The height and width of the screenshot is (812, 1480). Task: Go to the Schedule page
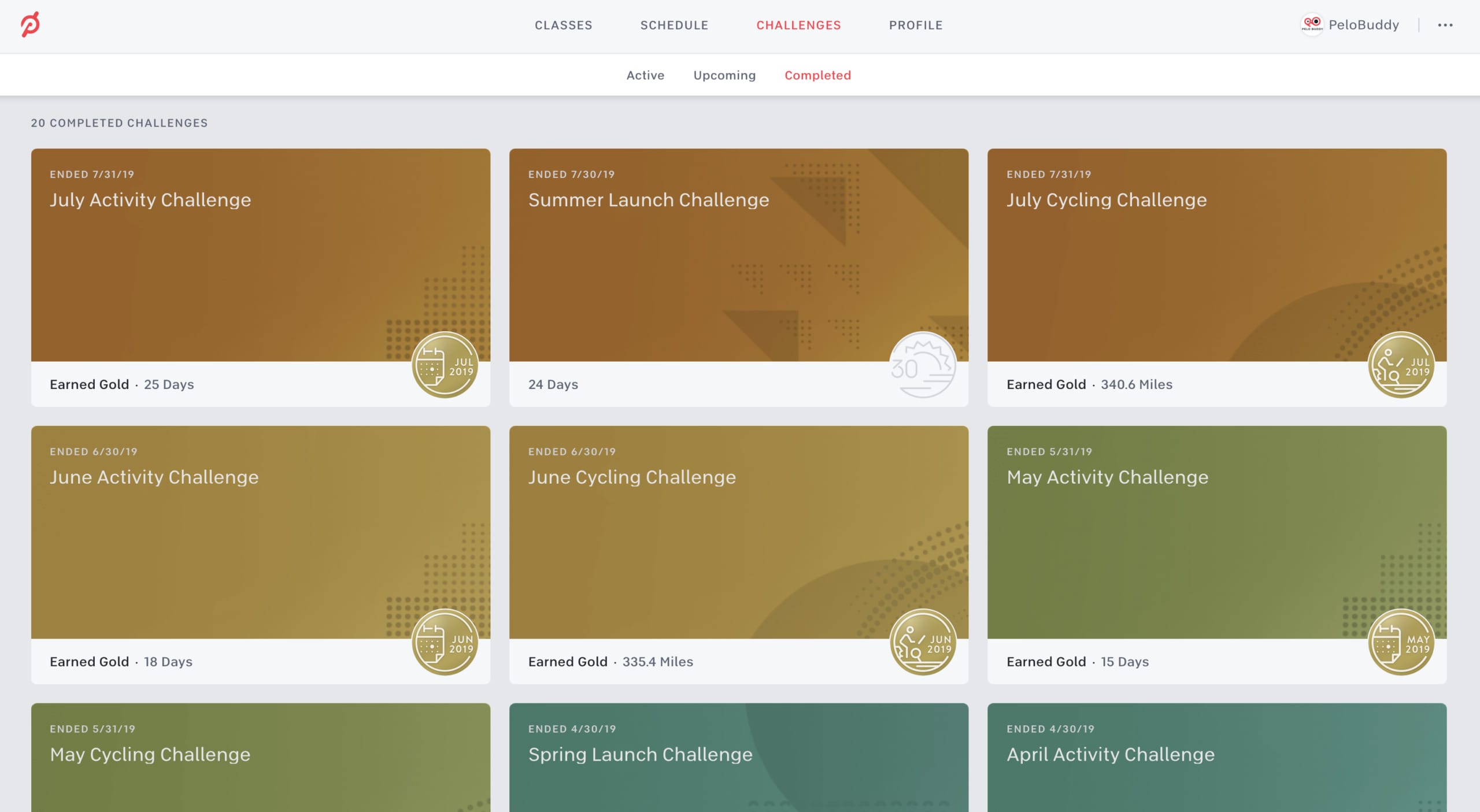coord(674,25)
